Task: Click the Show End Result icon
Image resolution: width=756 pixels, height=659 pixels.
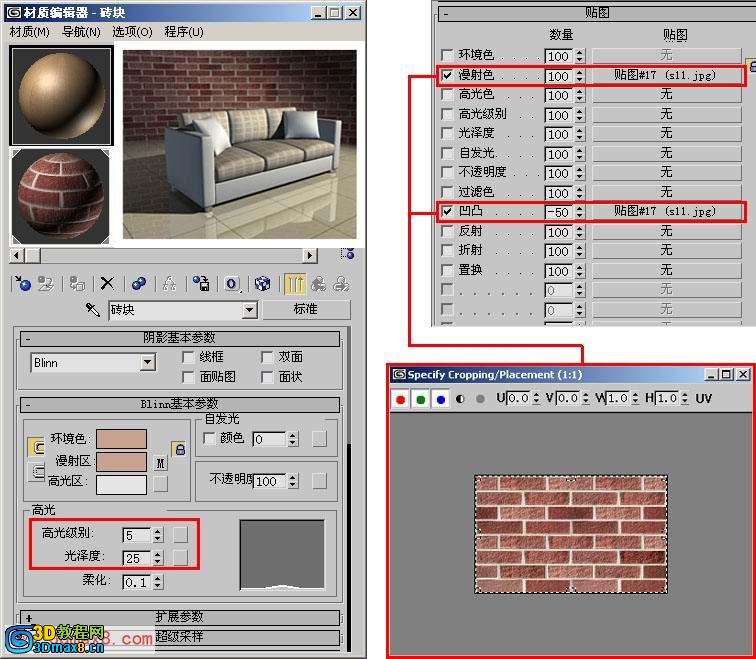Action: click(295, 284)
